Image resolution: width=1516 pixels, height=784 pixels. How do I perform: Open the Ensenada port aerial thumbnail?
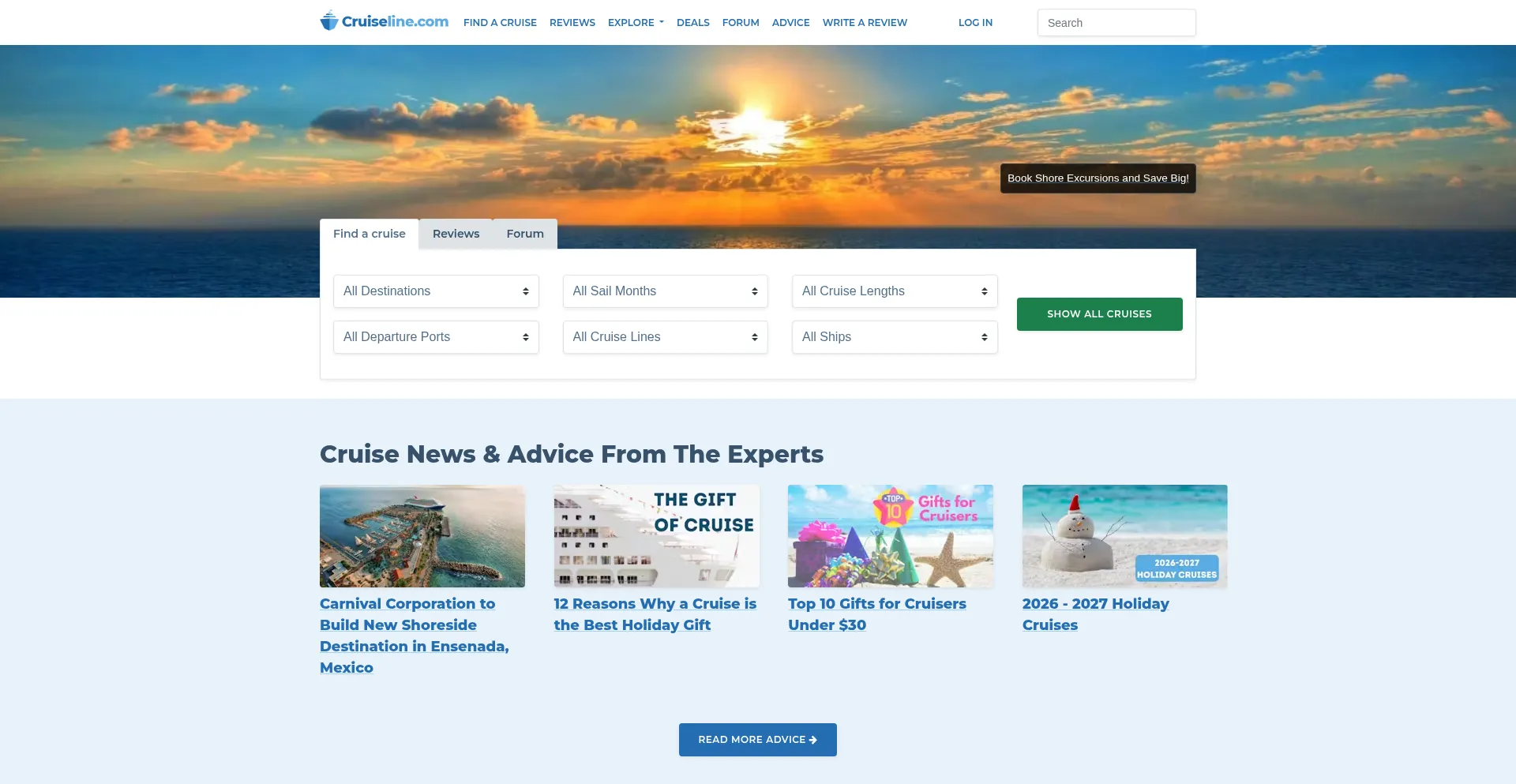coord(422,536)
